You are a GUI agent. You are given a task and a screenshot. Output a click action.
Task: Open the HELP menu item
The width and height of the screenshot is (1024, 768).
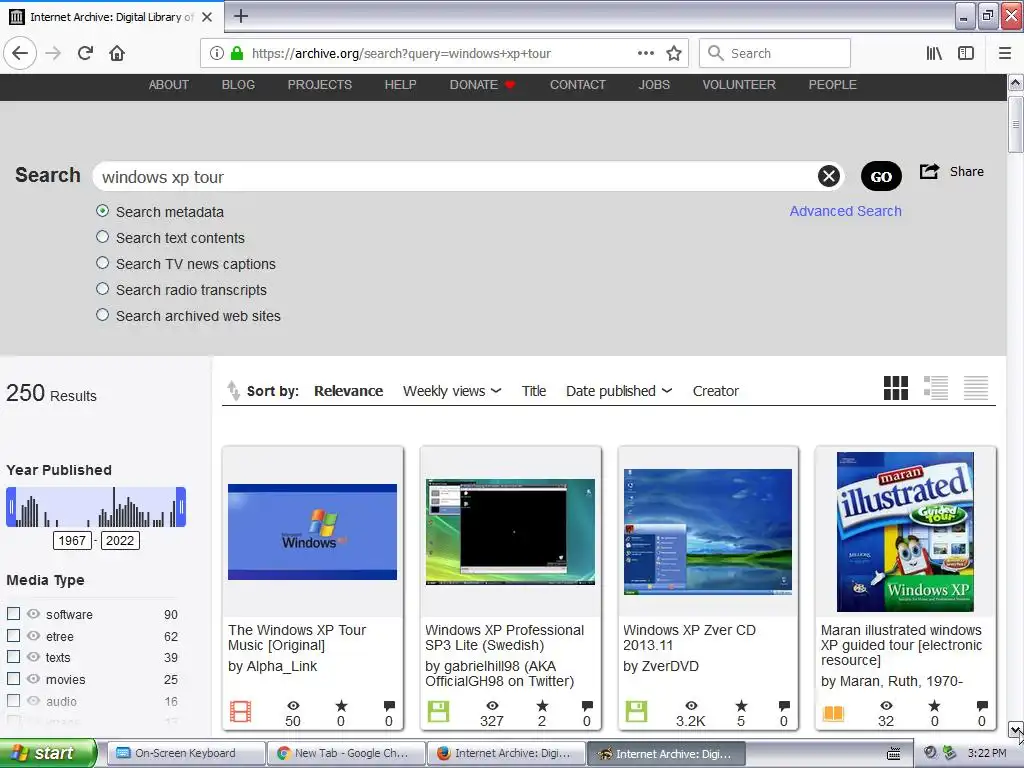coord(400,85)
